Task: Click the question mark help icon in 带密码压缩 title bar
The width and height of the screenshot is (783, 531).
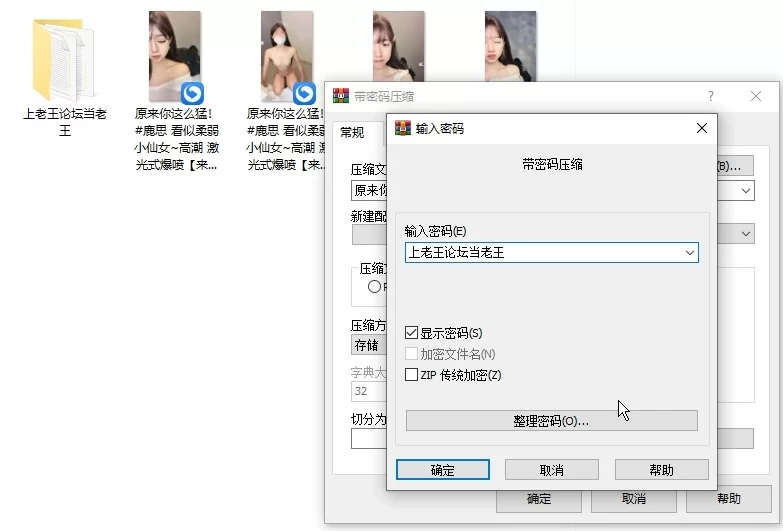Action: pyautogui.click(x=711, y=96)
